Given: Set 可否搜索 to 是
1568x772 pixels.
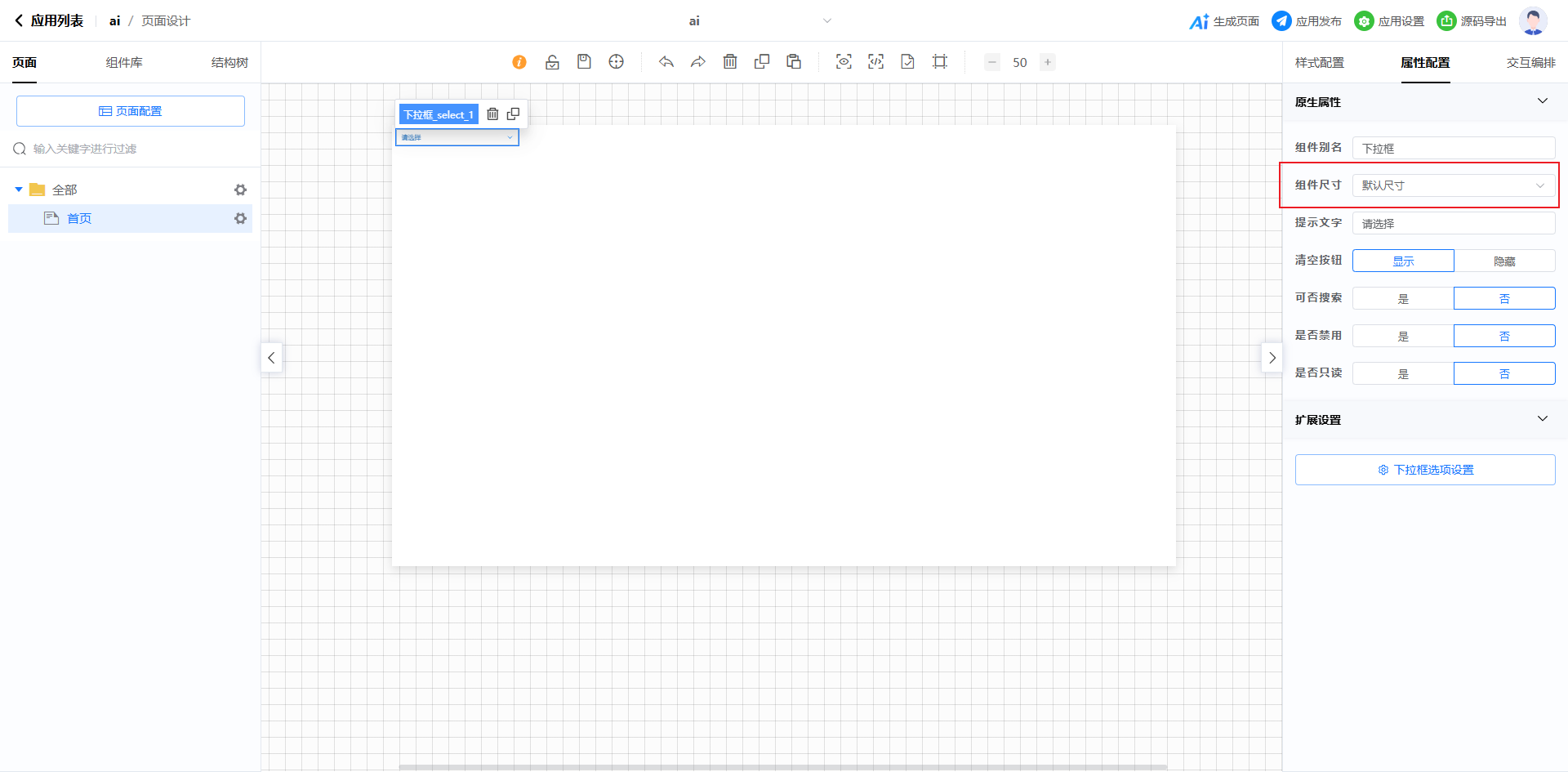Looking at the screenshot, I should point(1402,299).
